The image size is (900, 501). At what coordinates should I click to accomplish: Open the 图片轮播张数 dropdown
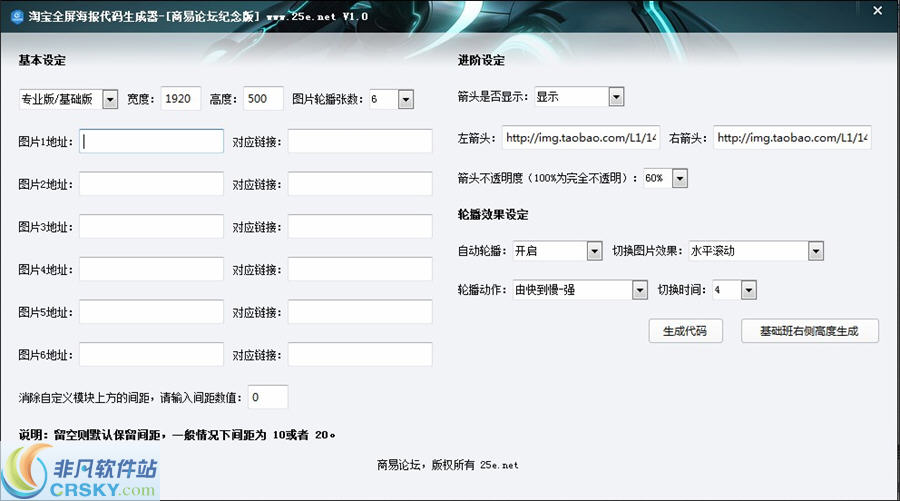point(391,99)
